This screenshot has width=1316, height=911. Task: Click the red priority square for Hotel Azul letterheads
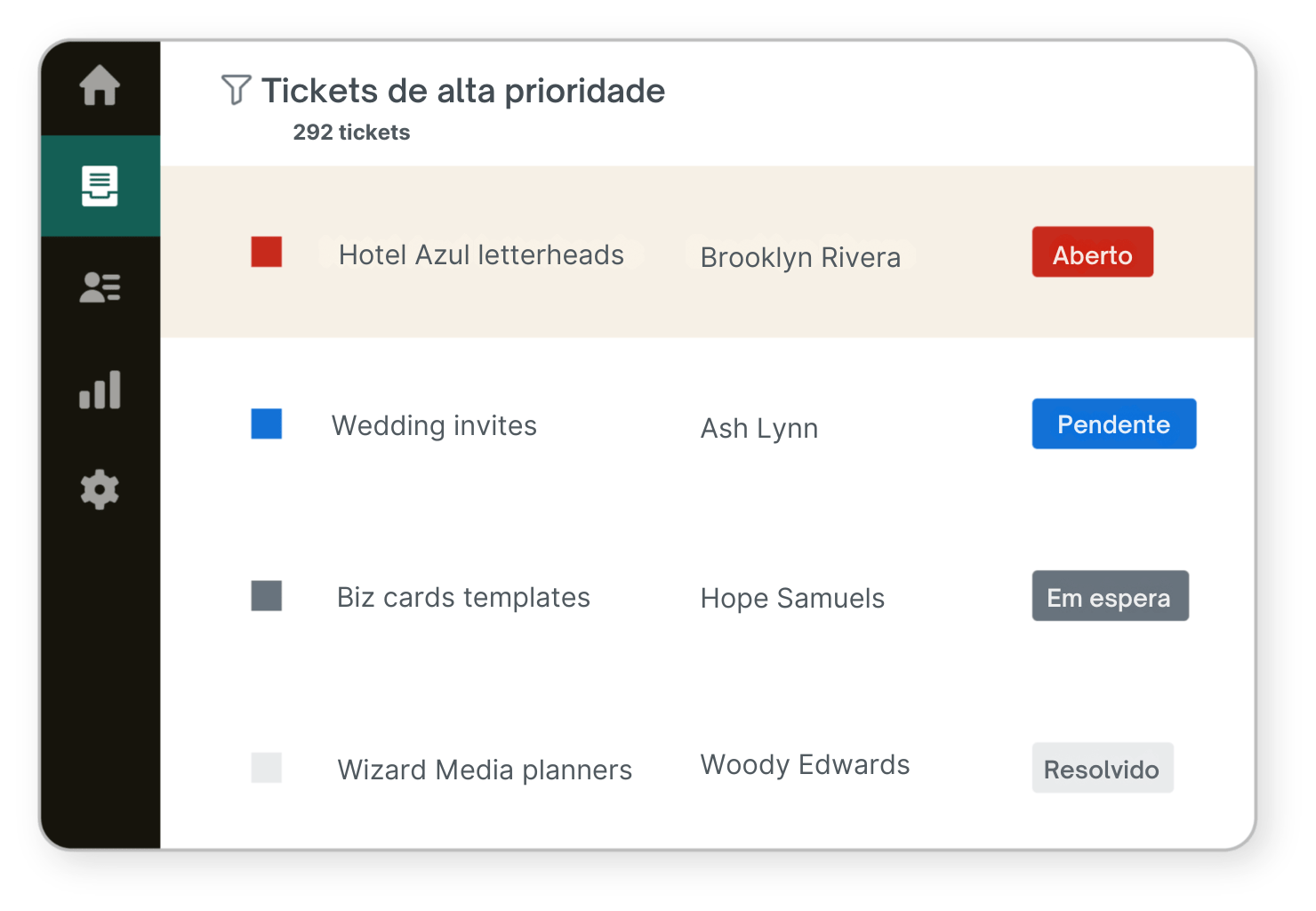[x=267, y=254]
